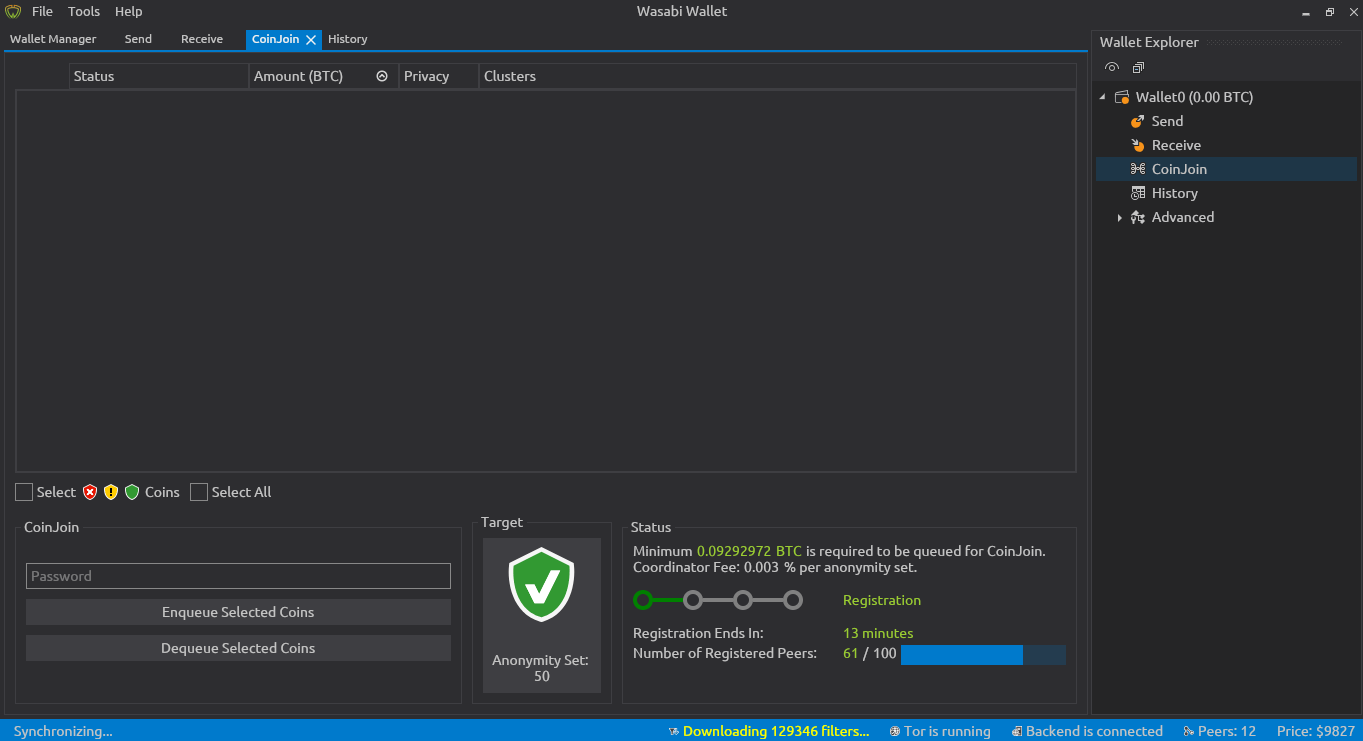The height and width of the screenshot is (741, 1363).
Task: Click the registered peers progress bar
Action: point(983,655)
